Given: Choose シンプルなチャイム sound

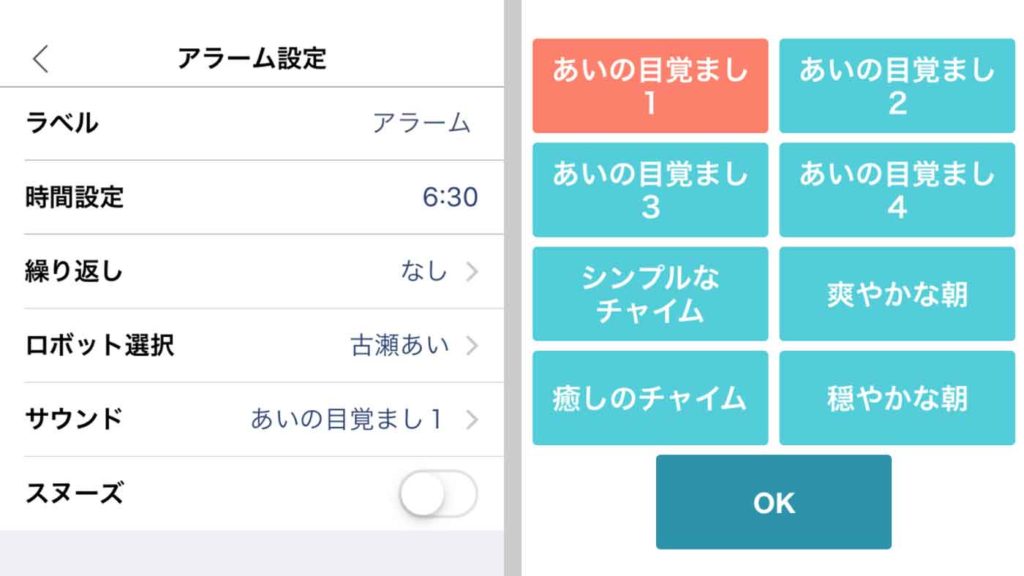Looking at the screenshot, I should click(x=650, y=294).
